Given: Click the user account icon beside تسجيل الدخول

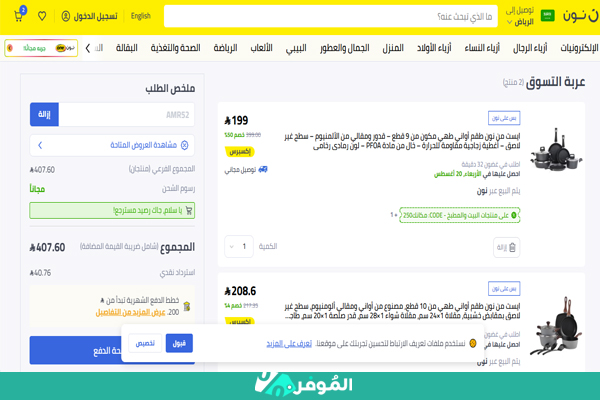Looking at the screenshot, I should (x=66, y=16).
